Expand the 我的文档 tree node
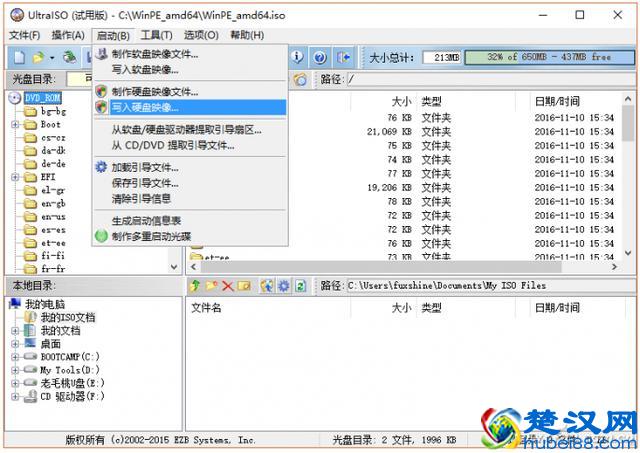The height and width of the screenshot is (453, 640). (15, 331)
